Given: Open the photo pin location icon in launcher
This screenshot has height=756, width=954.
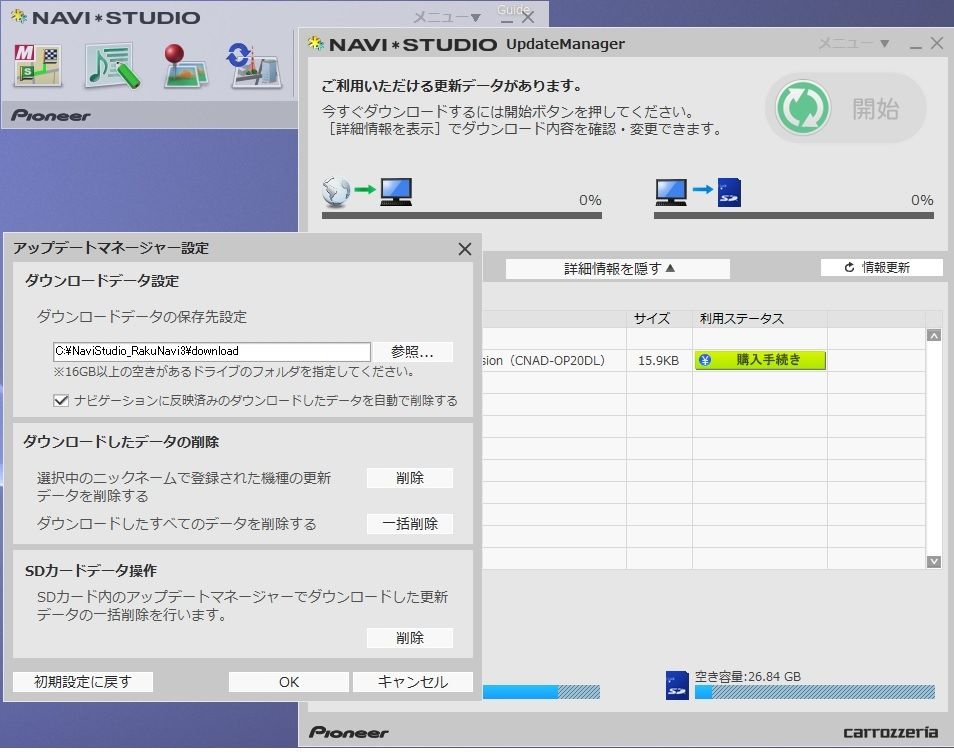Looking at the screenshot, I should tap(185, 65).
